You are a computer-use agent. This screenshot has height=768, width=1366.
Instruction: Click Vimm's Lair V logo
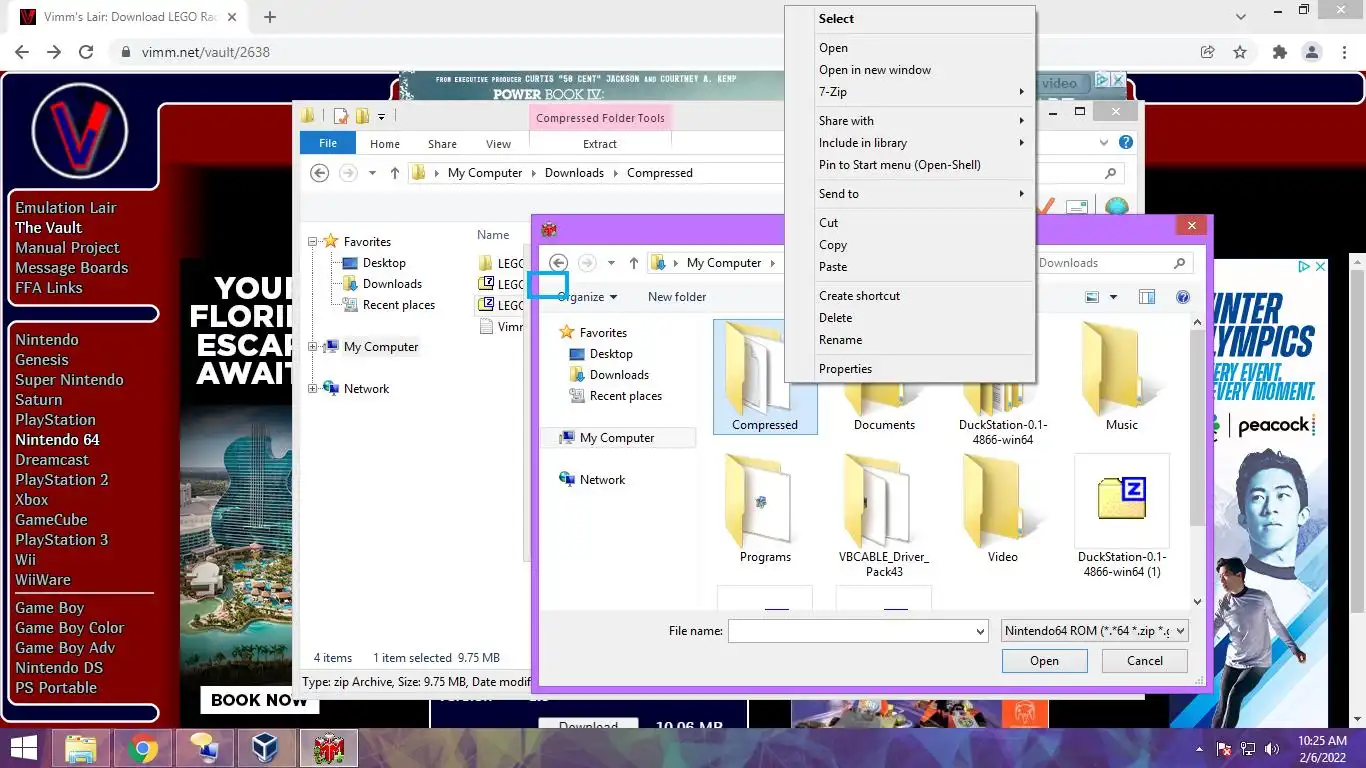pyautogui.click(x=80, y=130)
